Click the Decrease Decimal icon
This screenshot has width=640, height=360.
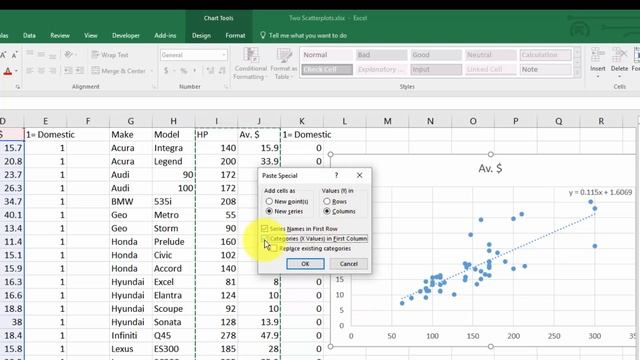[x=222, y=71]
